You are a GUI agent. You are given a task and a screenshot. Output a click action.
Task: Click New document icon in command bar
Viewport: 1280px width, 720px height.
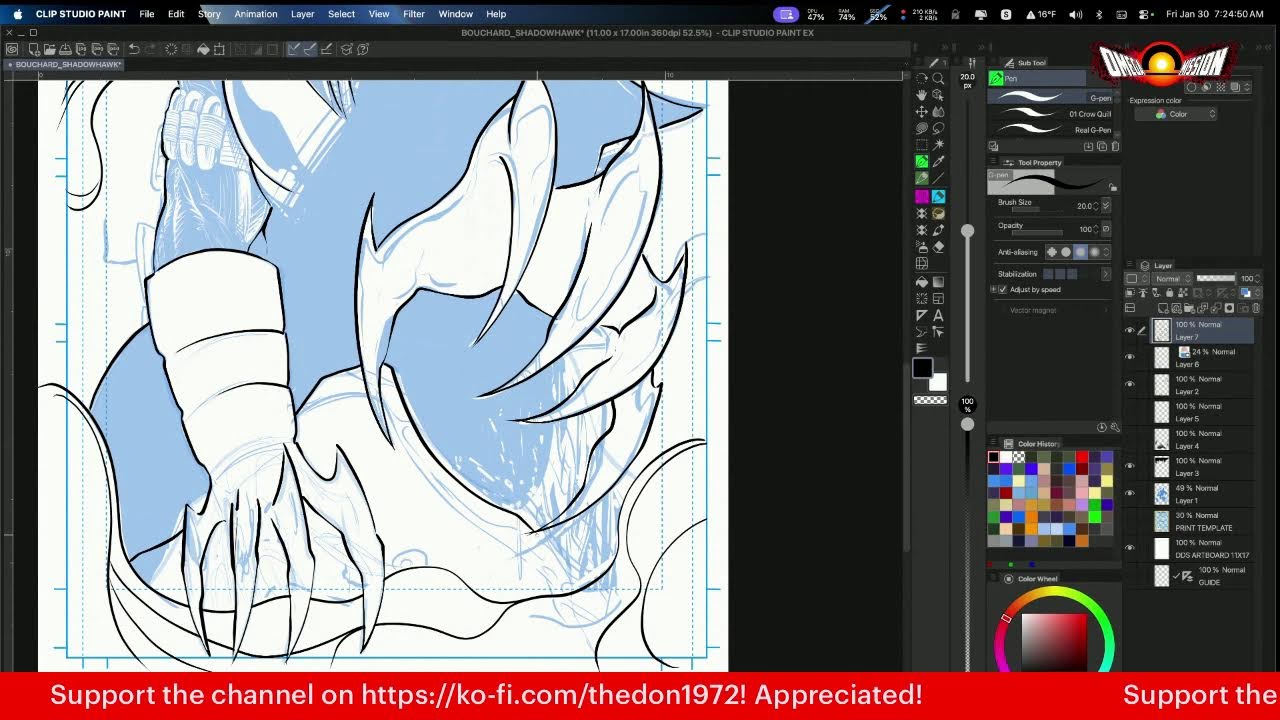[x=34, y=49]
